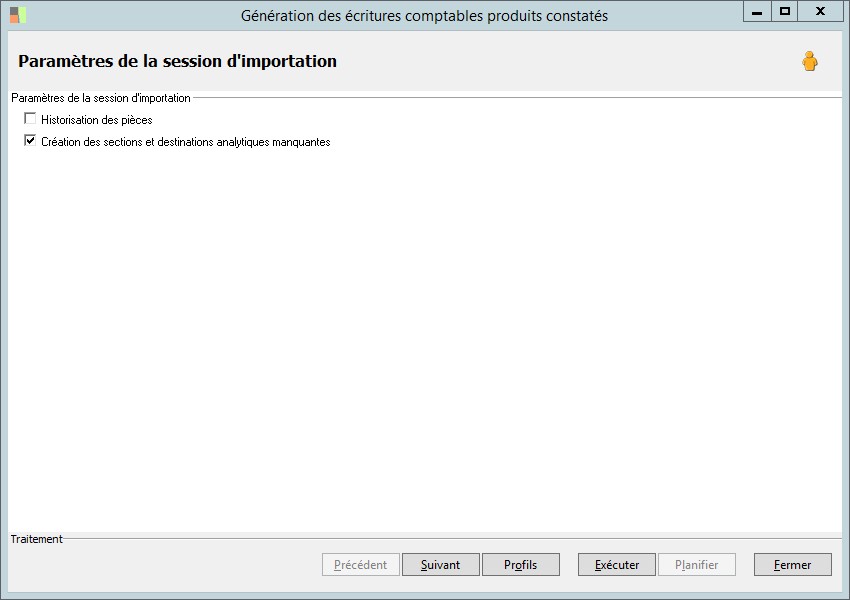Uncheck Création des sections et destinations analytiques

coord(30,141)
